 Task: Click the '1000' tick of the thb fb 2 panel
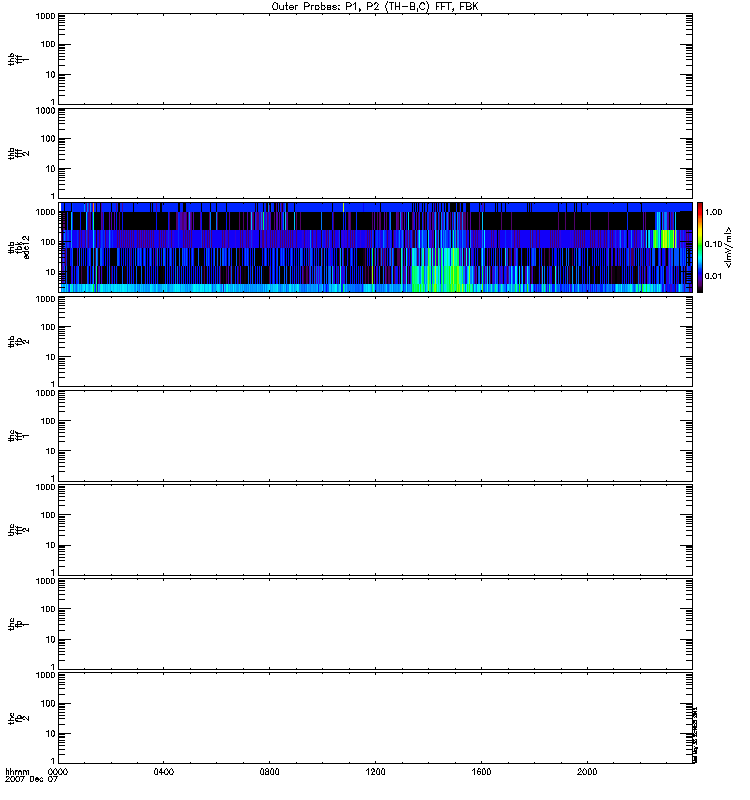45,299
